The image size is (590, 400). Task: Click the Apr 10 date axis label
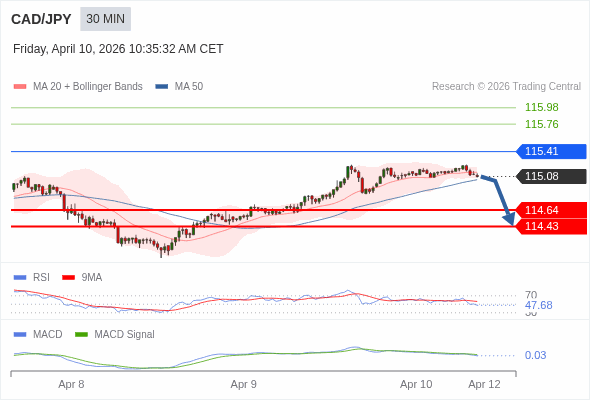(416, 385)
